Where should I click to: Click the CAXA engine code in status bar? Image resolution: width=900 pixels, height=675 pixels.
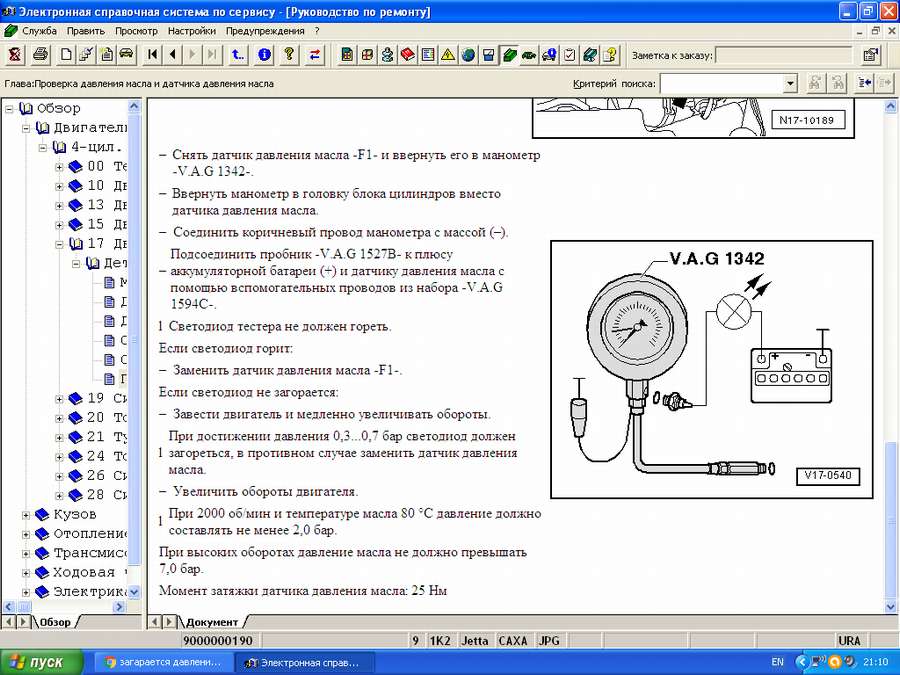click(x=513, y=641)
